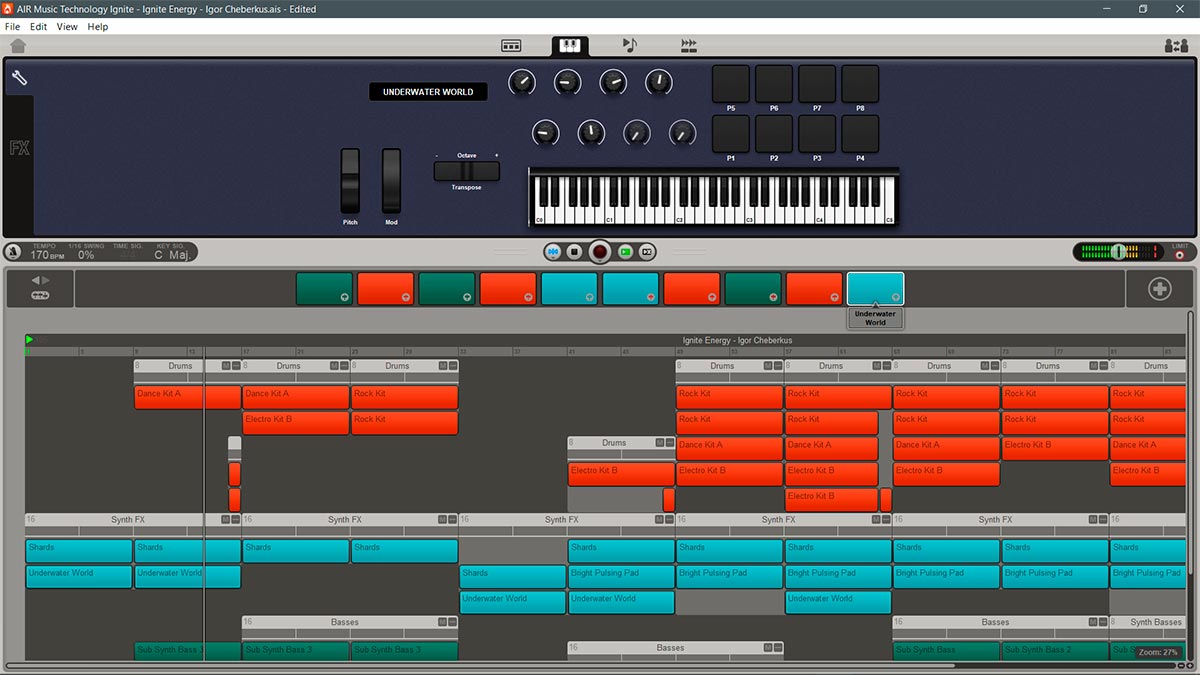Go to the Home page icon
Image resolution: width=1200 pixels, height=675 pixels.
click(17, 46)
